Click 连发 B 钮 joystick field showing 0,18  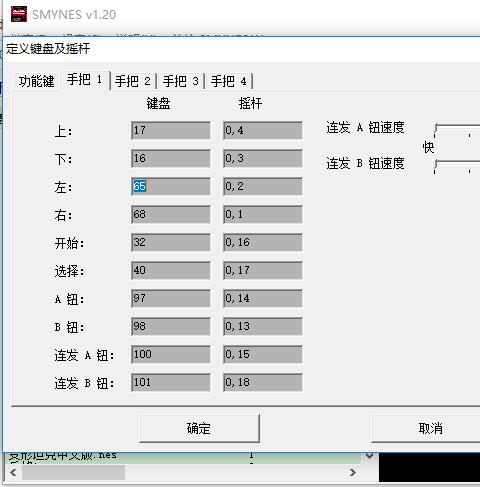[x=263, y=382]
